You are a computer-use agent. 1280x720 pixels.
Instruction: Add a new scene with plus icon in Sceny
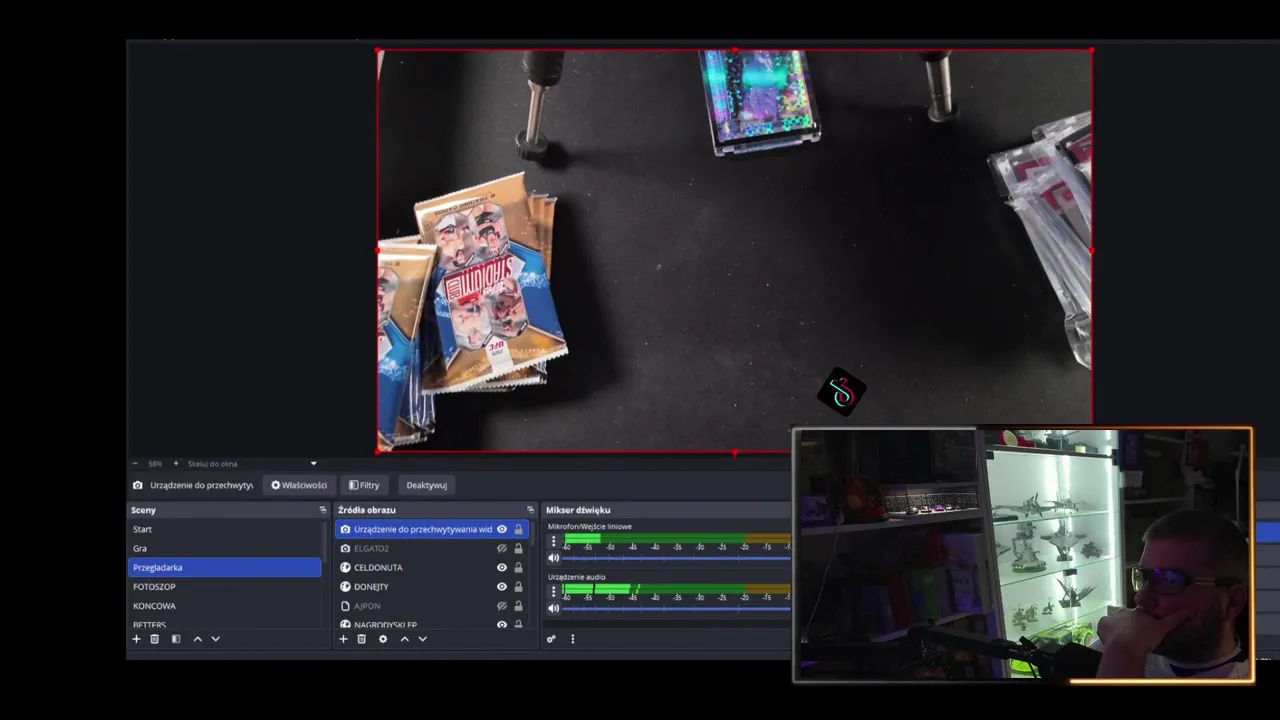[x=136, y=639]
